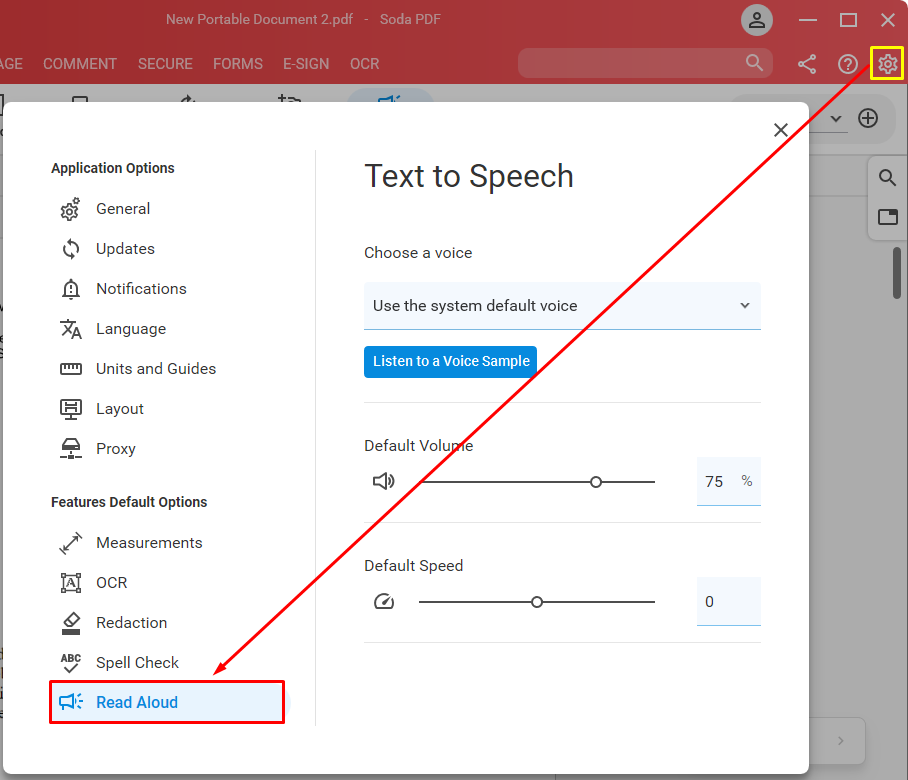The height and width of the screenshot is (780, 908).
Task: Click the Default Volume slider handle
Action: pos(595,482)
